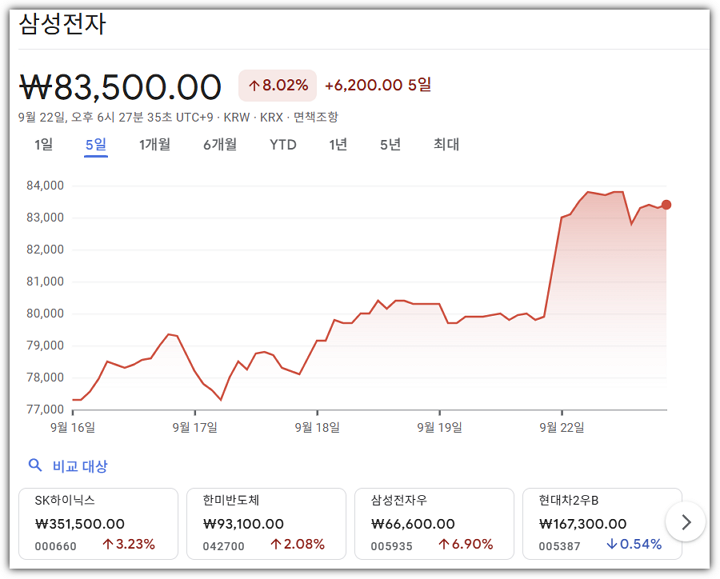This screenshot has height=579, width=720.
Task: Click the 삼성전자 title
Action: 62,24
